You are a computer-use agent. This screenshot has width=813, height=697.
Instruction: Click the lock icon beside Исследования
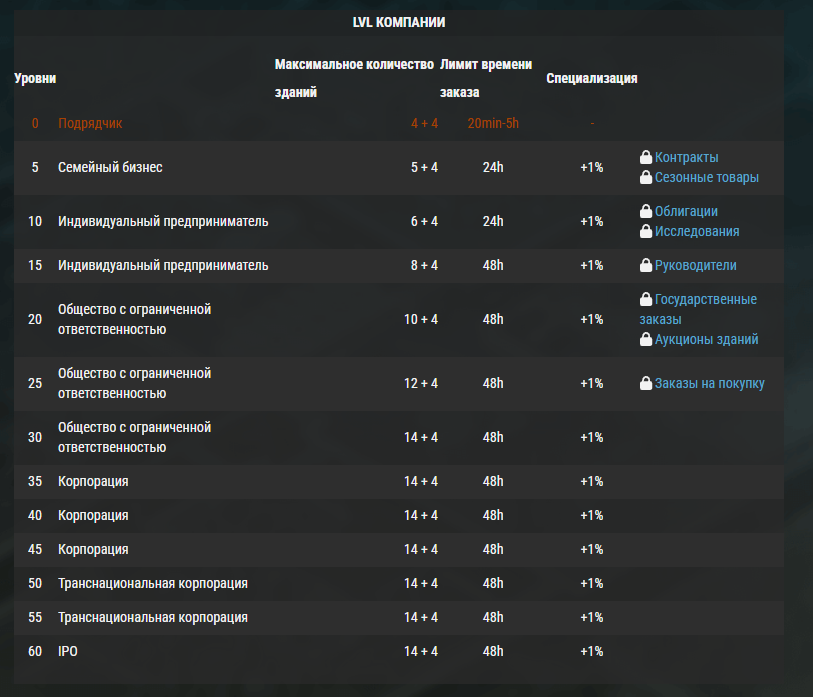point(646,231)
